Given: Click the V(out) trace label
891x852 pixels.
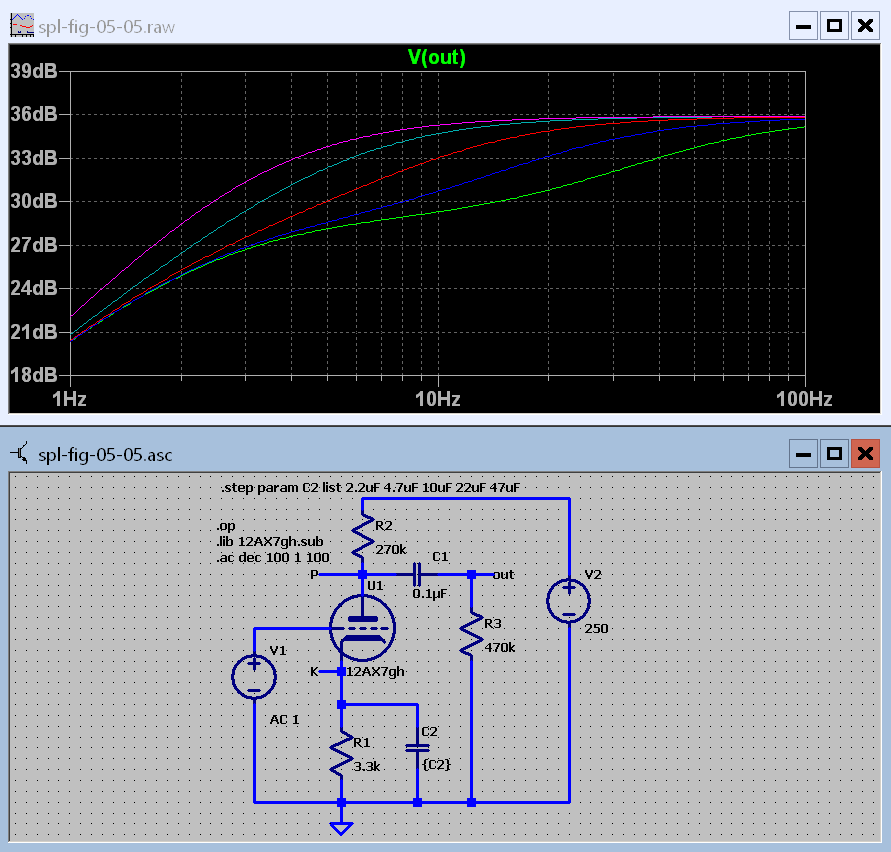Looking at the screenshot, I should (437, 57).
